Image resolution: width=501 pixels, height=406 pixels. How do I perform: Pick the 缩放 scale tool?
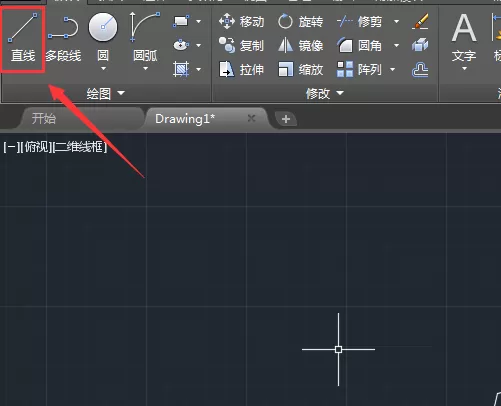pyautogui.click(x=300, y=69)
